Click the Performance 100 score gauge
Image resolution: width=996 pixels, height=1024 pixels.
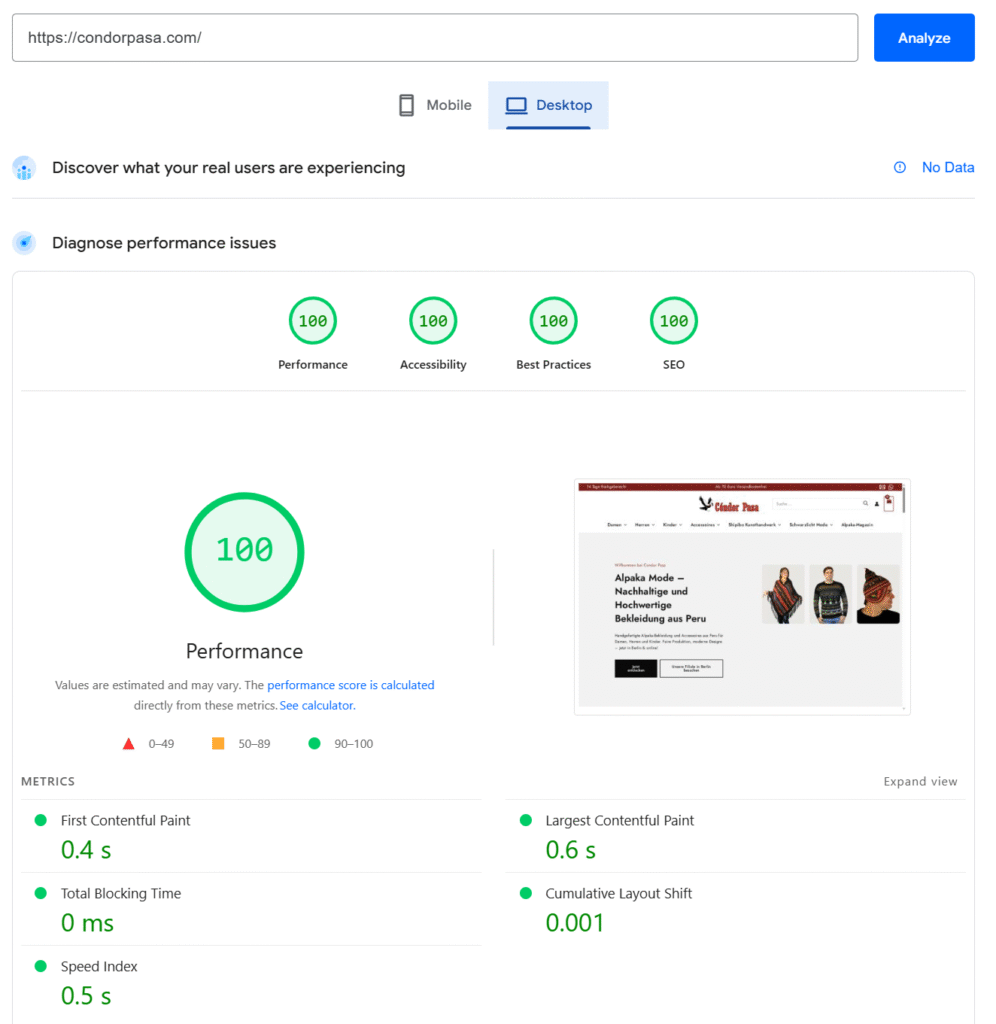tap(313, 321)
